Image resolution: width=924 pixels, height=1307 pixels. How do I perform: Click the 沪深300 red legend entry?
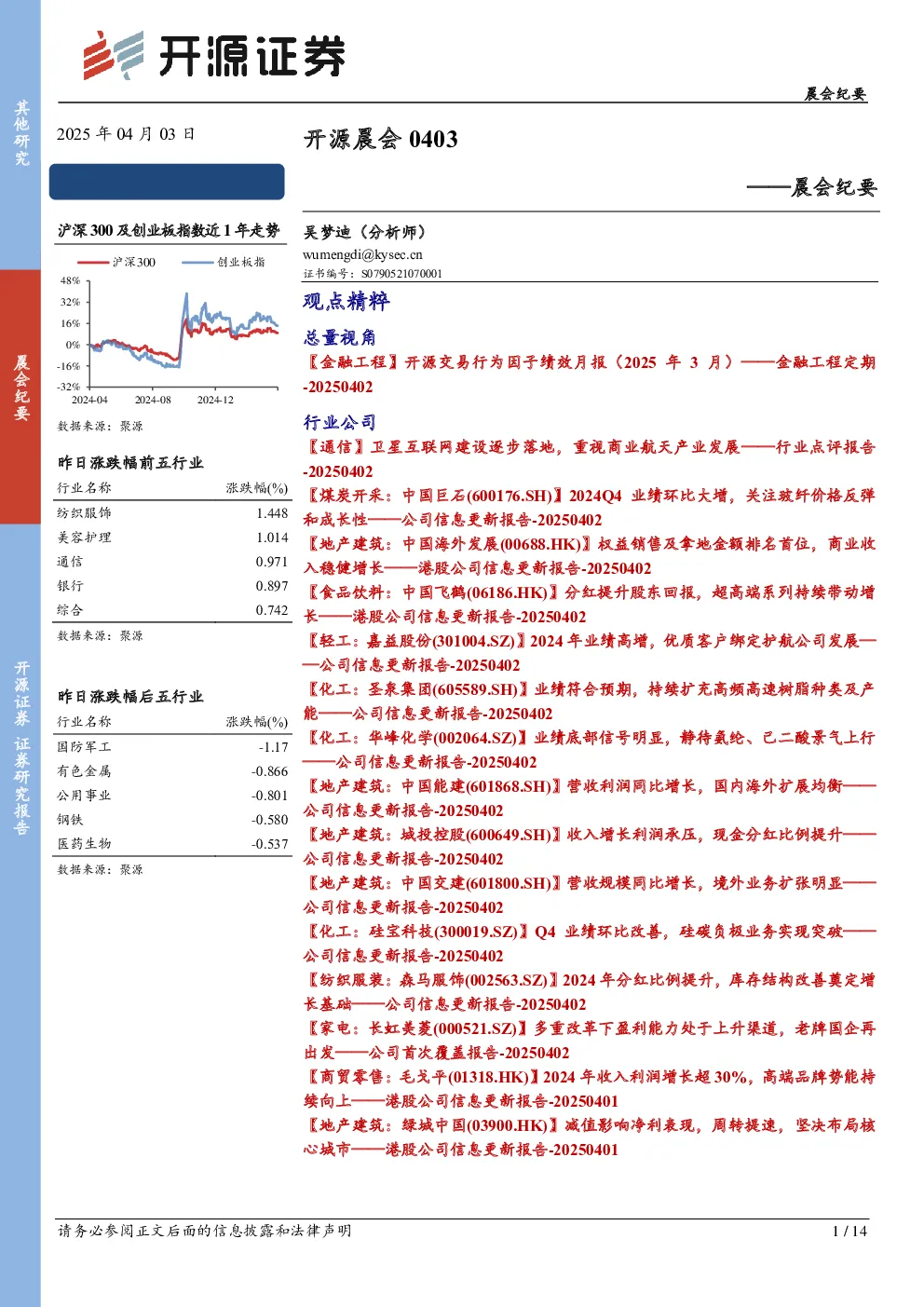click(116, 263)
